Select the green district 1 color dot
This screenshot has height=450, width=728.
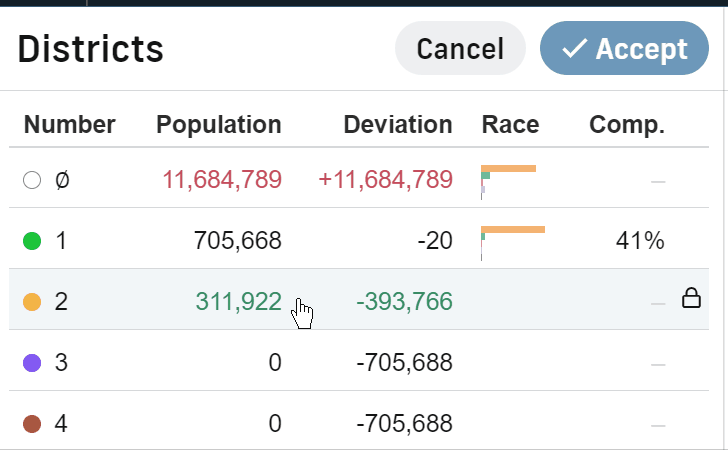[x=32, y=241]
